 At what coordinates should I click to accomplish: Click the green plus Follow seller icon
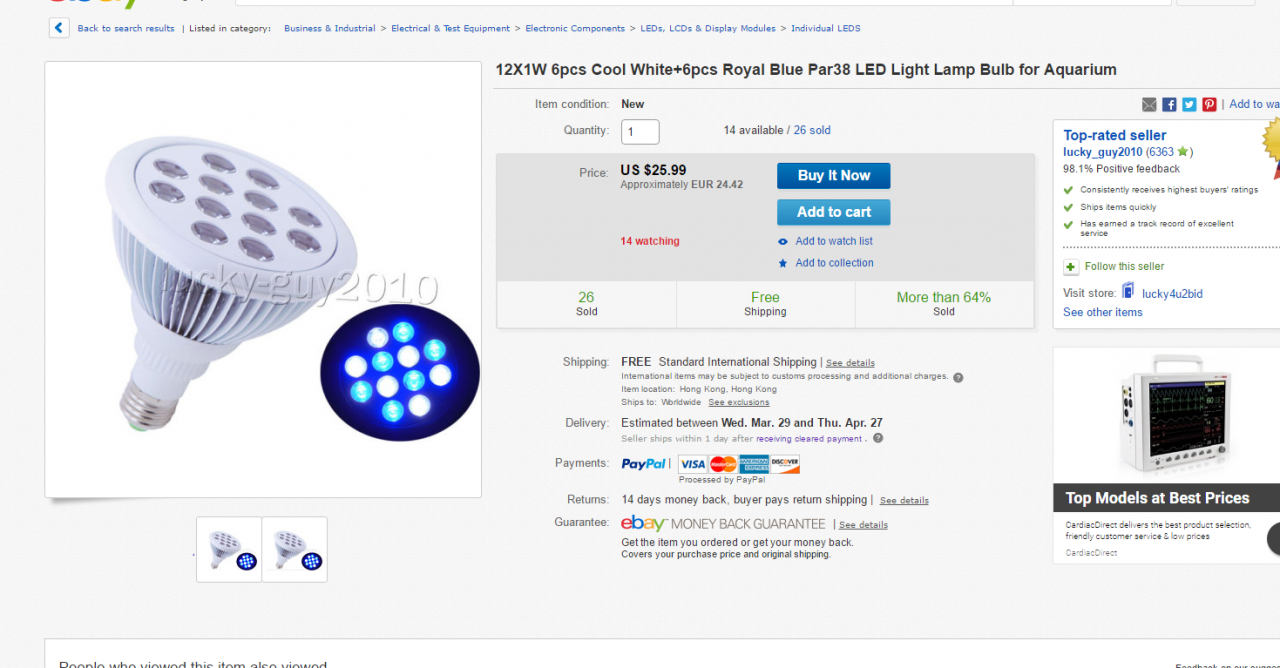pyautogui.click(x=1071, y=267)
